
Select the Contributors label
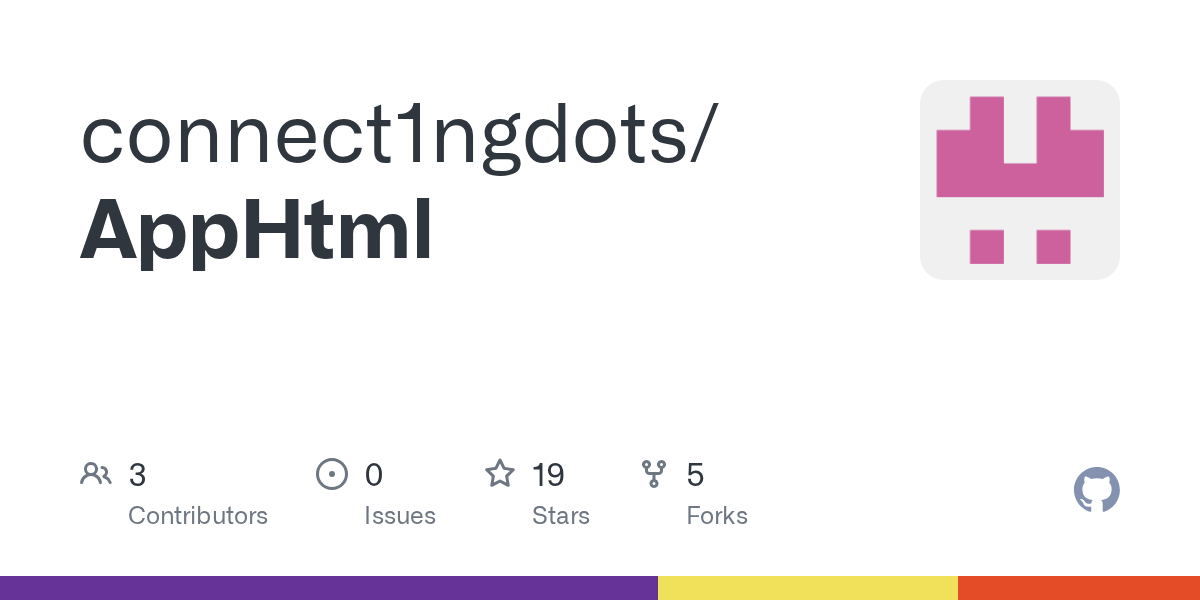click(198, 516)
